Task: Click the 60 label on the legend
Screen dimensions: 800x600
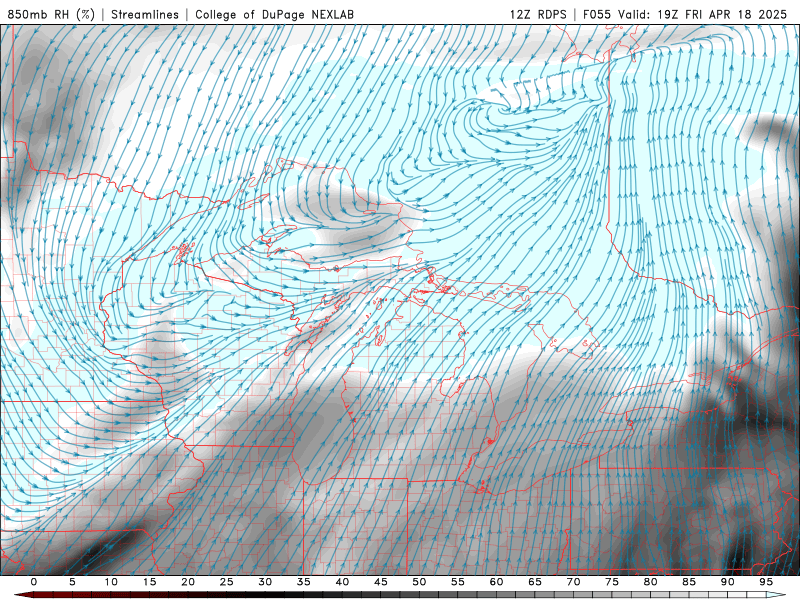Action: [496, 582]
